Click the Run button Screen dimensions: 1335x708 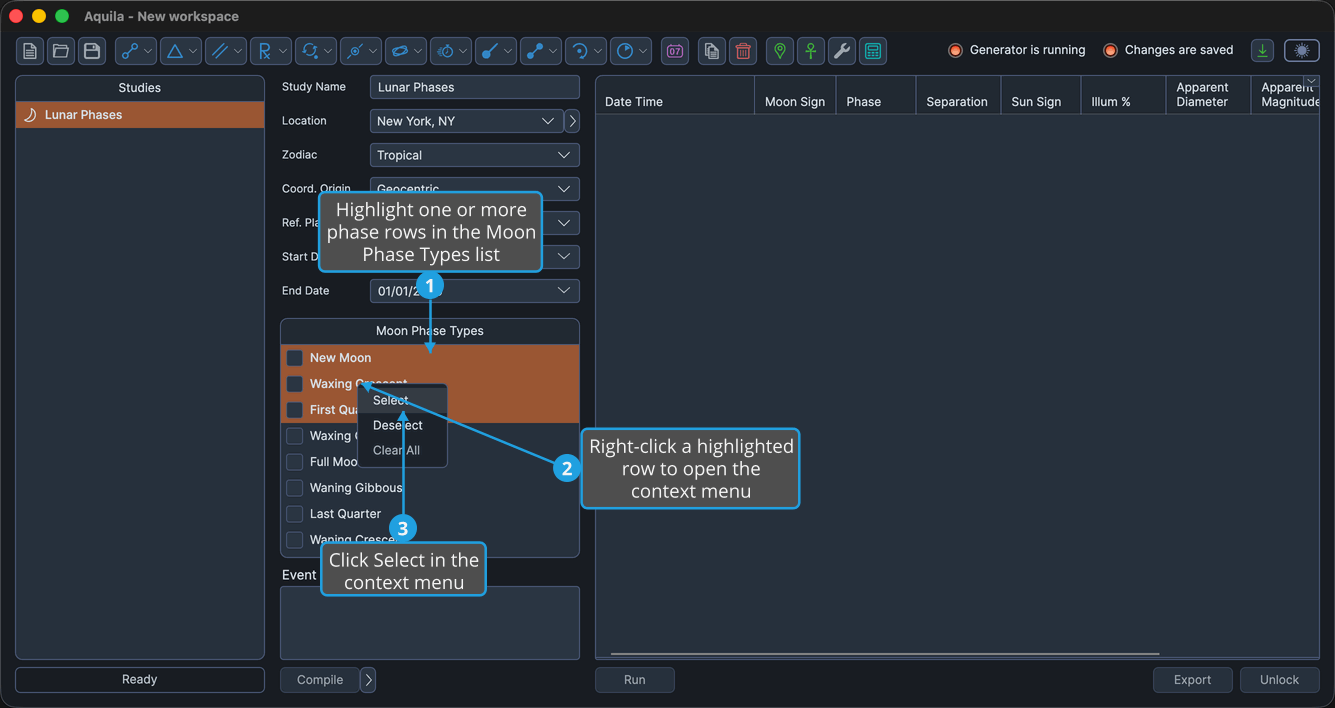(x=635, y=680)
